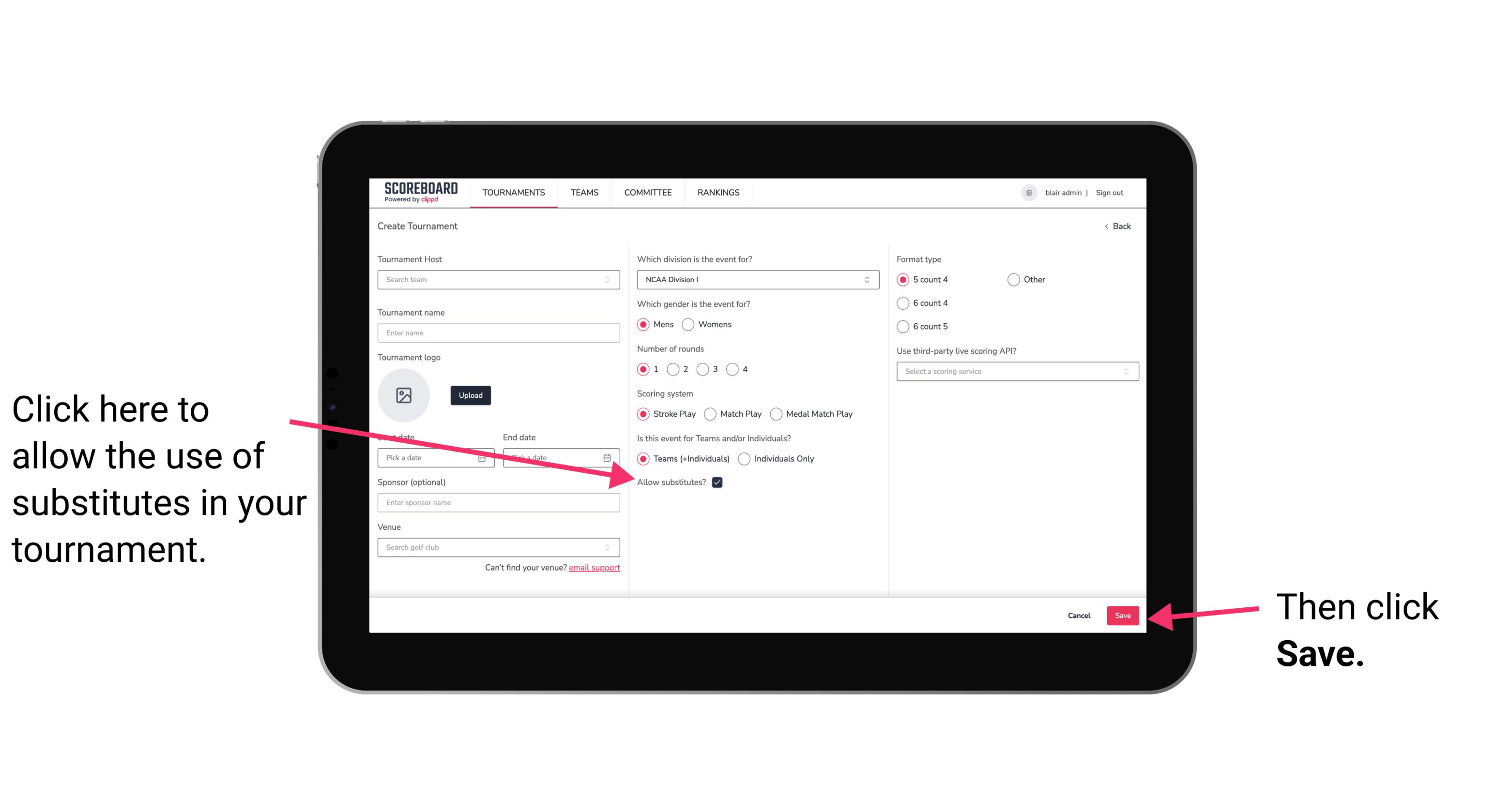Click the blair admin profile icon

tap(1029, 192)
